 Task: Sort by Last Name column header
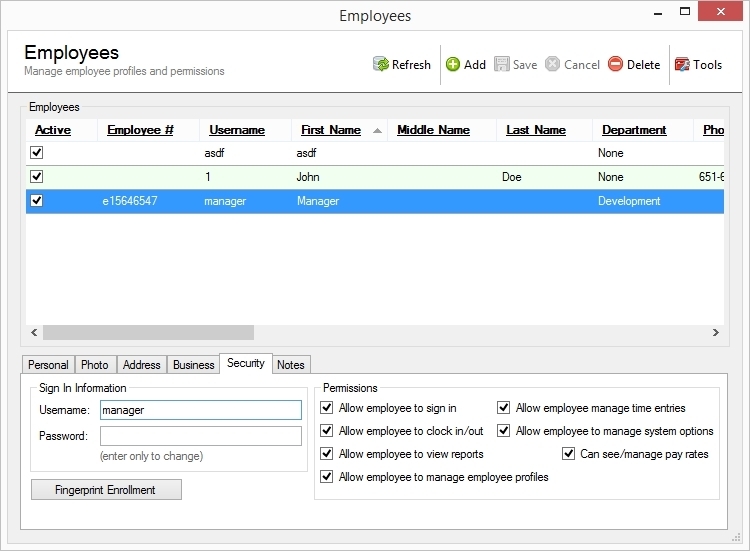[536, 130]
